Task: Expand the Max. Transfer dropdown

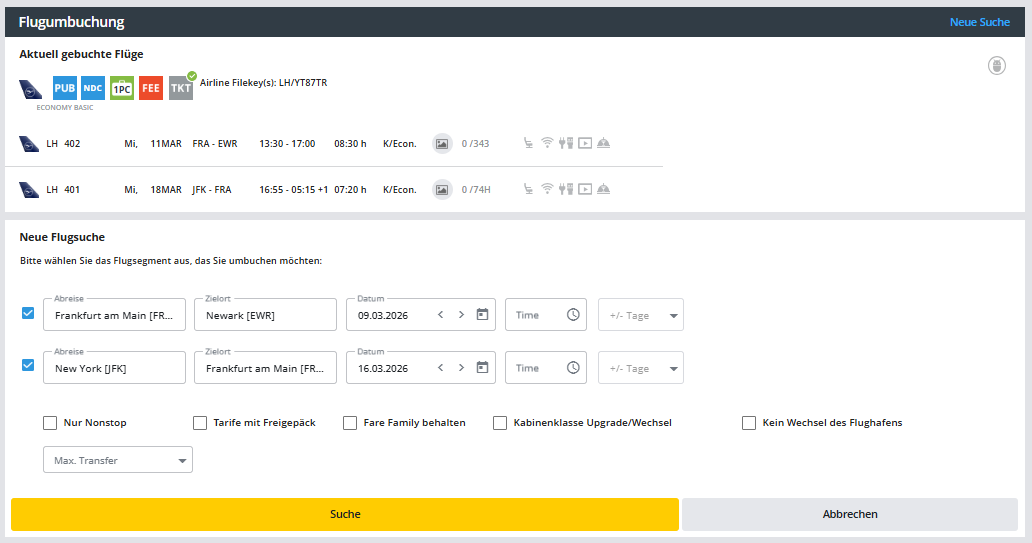Action: (x=118, y=460)
